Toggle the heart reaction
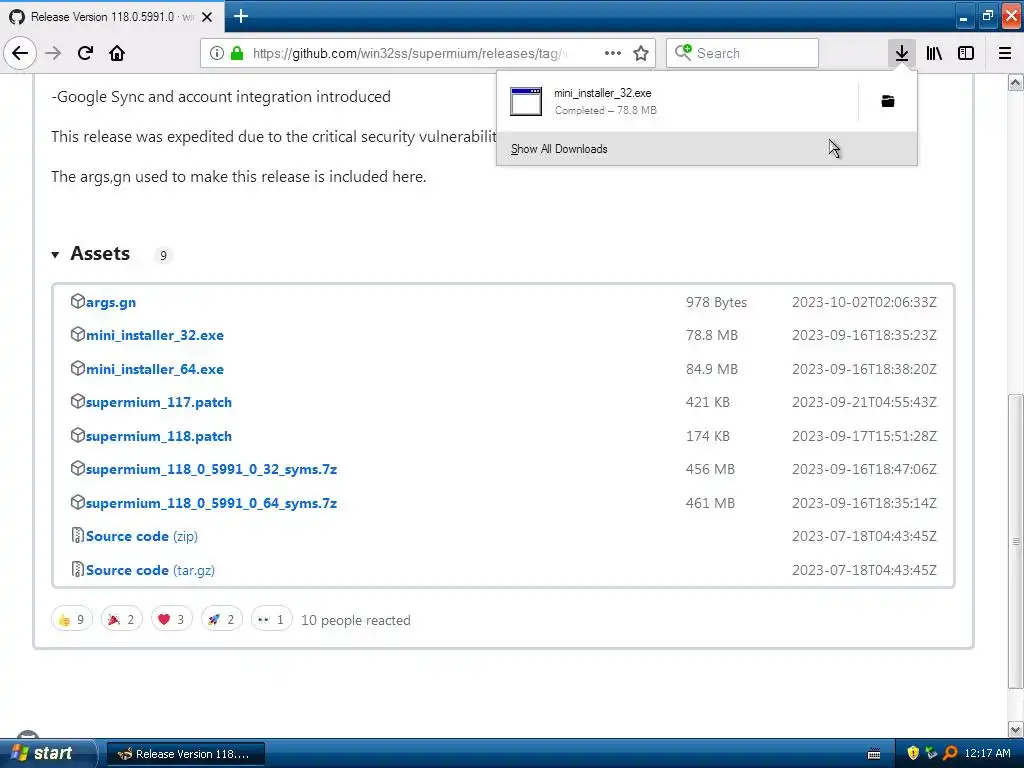The width and height of the screenshot is (1024, 768). [x=172, y=619]
